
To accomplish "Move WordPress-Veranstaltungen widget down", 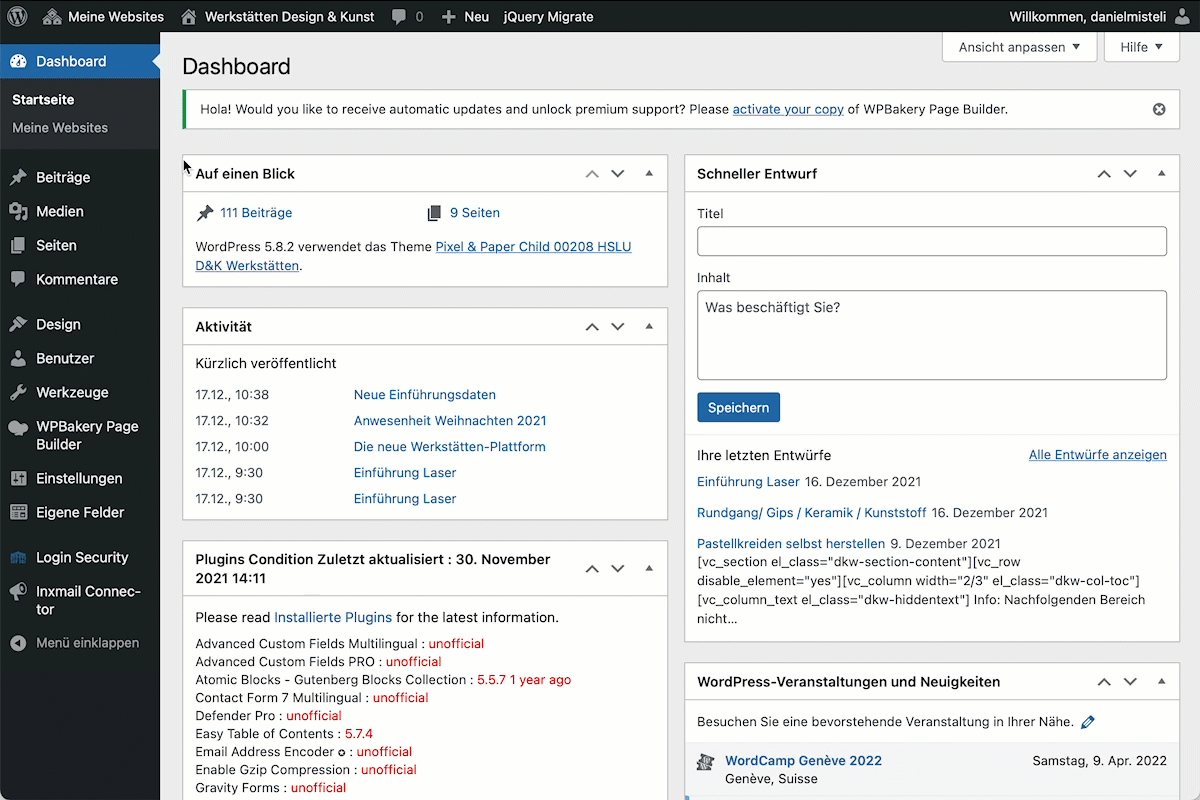I will (1130, 681).
